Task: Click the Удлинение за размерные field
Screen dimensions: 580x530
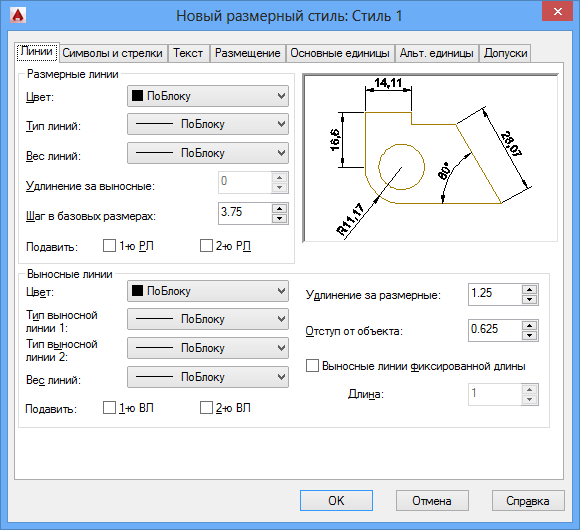Action: [495, 294]
